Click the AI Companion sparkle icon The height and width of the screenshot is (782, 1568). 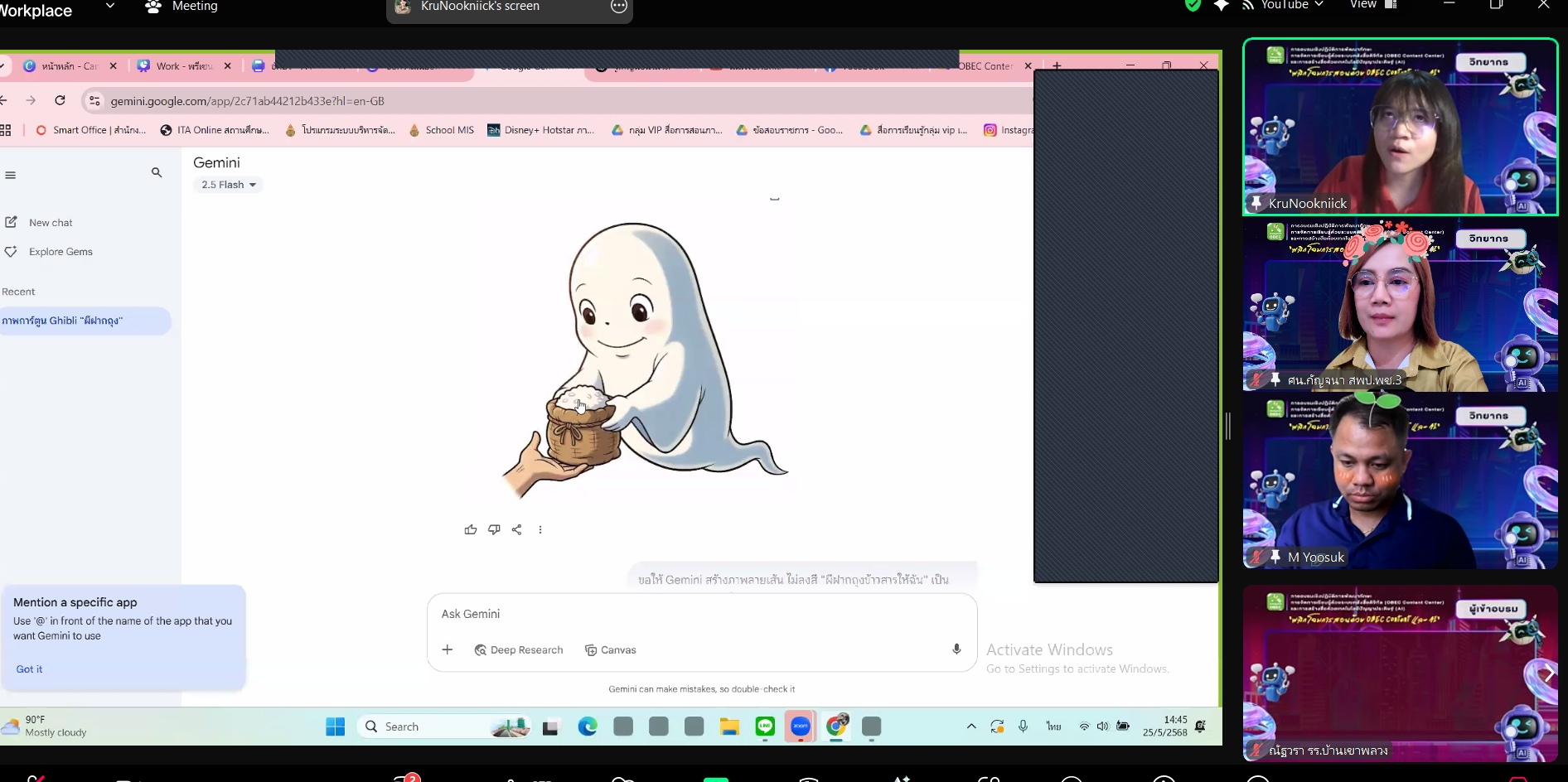pyautogui.click(x=1221, y=5)
